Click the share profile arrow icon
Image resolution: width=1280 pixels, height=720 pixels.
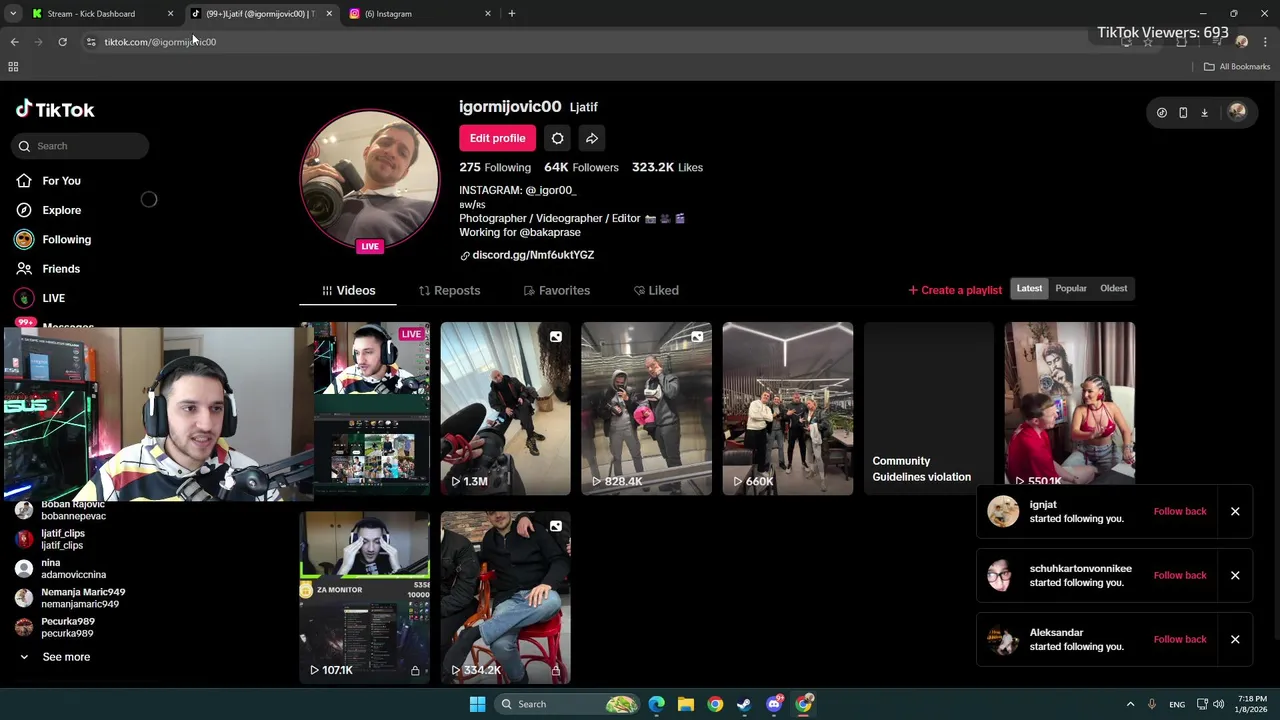coord(592,138)
